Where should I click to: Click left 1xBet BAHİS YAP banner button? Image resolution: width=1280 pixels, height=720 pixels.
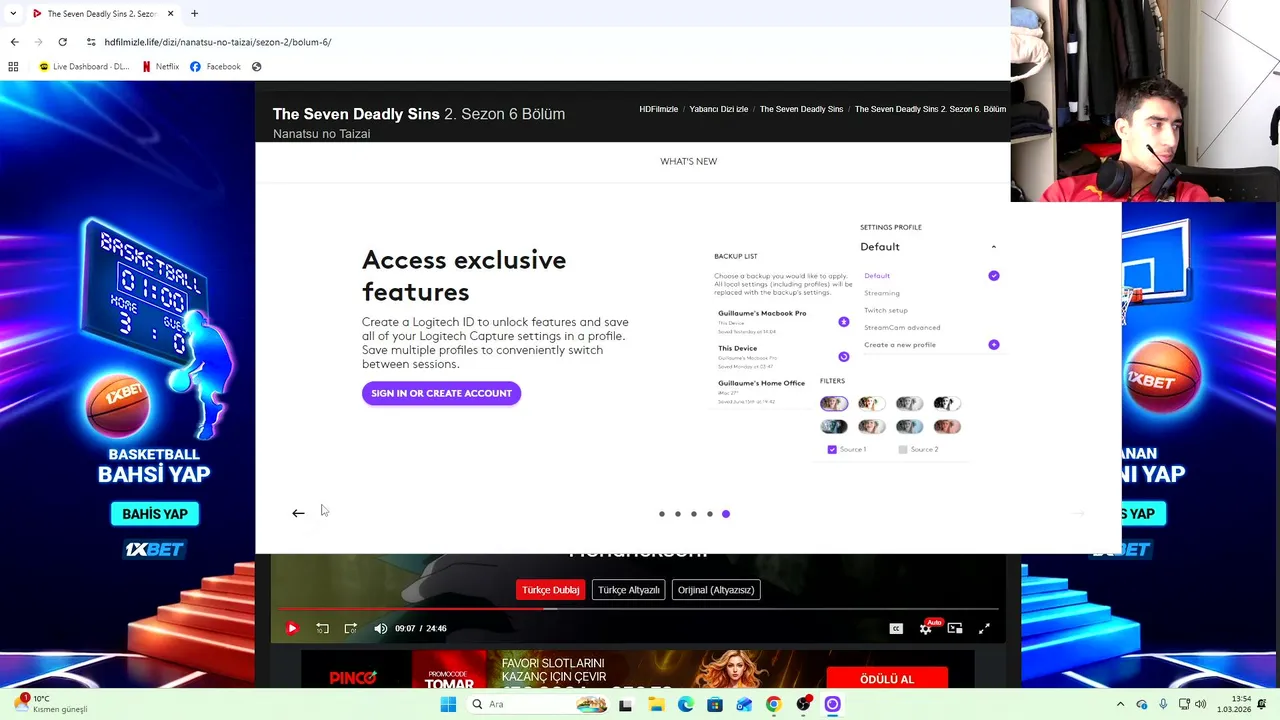click(x=155, y=514)
